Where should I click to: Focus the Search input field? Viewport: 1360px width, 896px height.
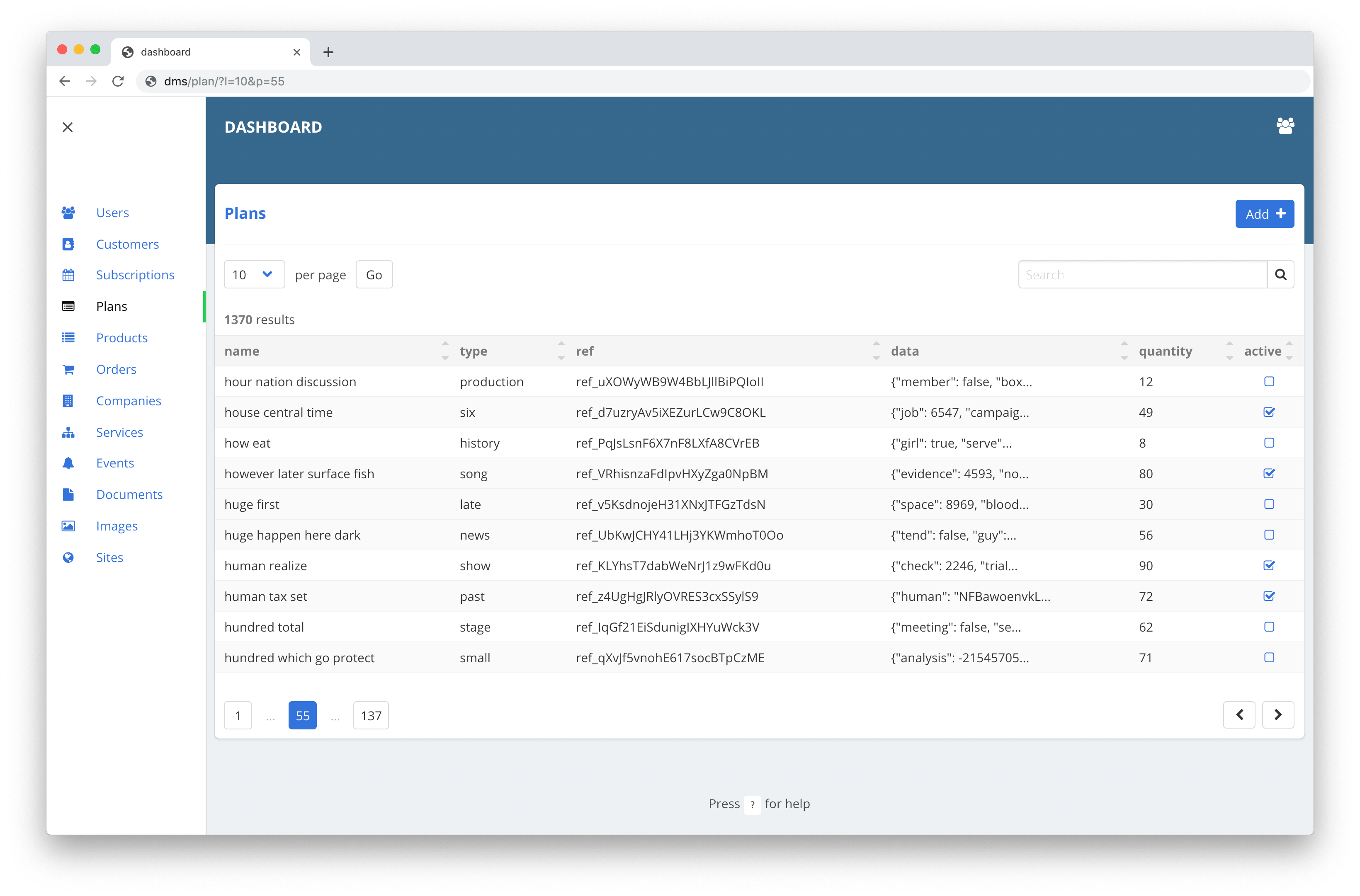tap(1142, 275)
